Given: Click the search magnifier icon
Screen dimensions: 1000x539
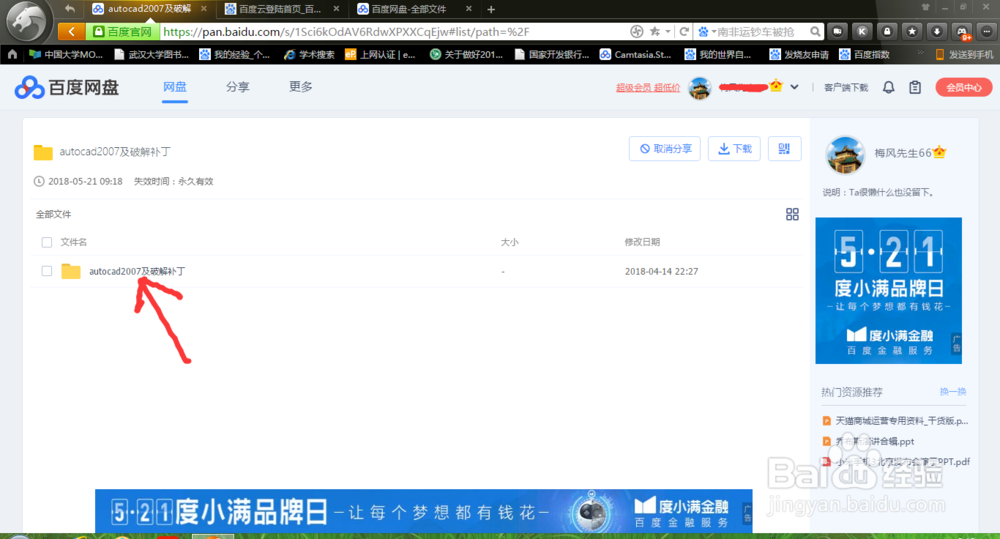Looking at the screenshot, I should [x=815, y=31].
